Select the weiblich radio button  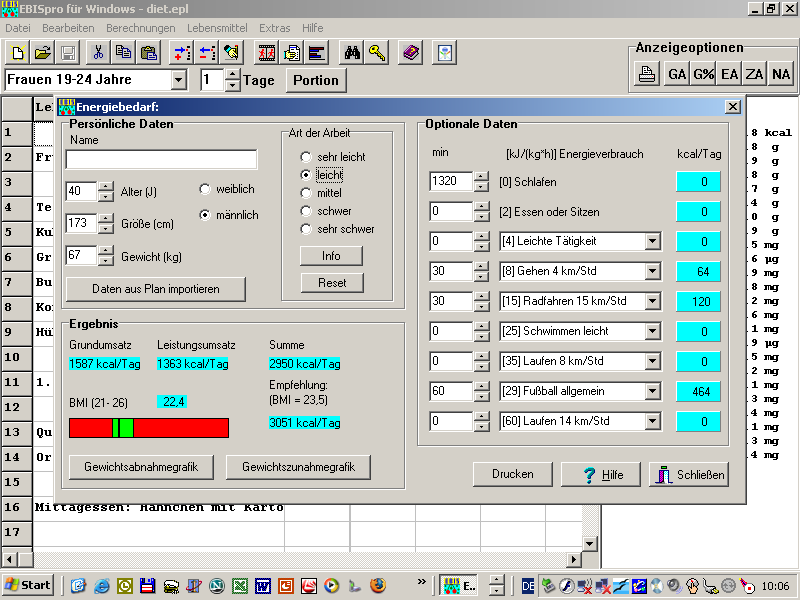[205, 189]
